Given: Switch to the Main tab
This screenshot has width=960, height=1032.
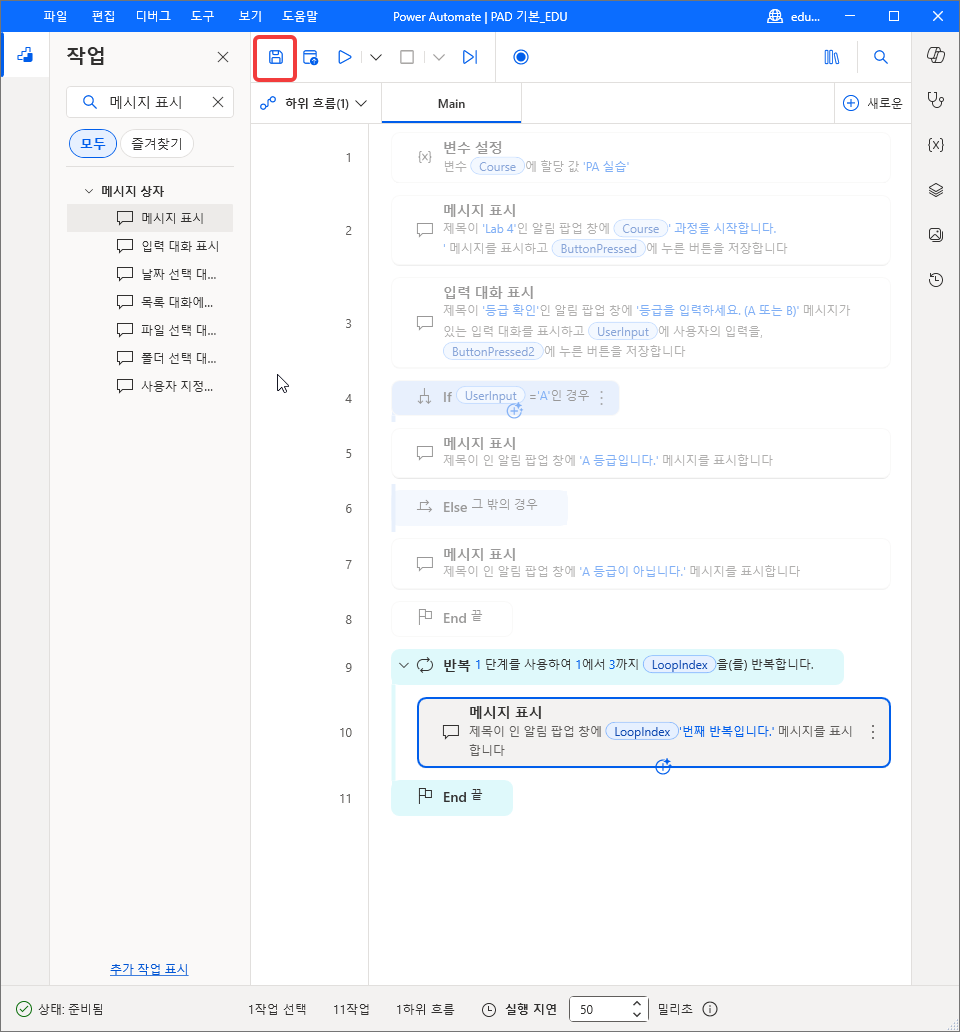Looking at the screenshot, I should point(451,103).
